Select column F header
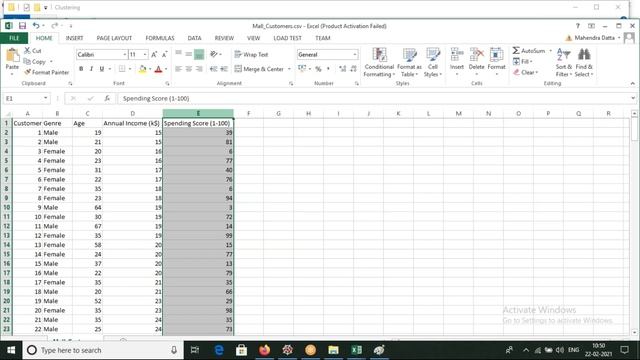 coord(248,113)
